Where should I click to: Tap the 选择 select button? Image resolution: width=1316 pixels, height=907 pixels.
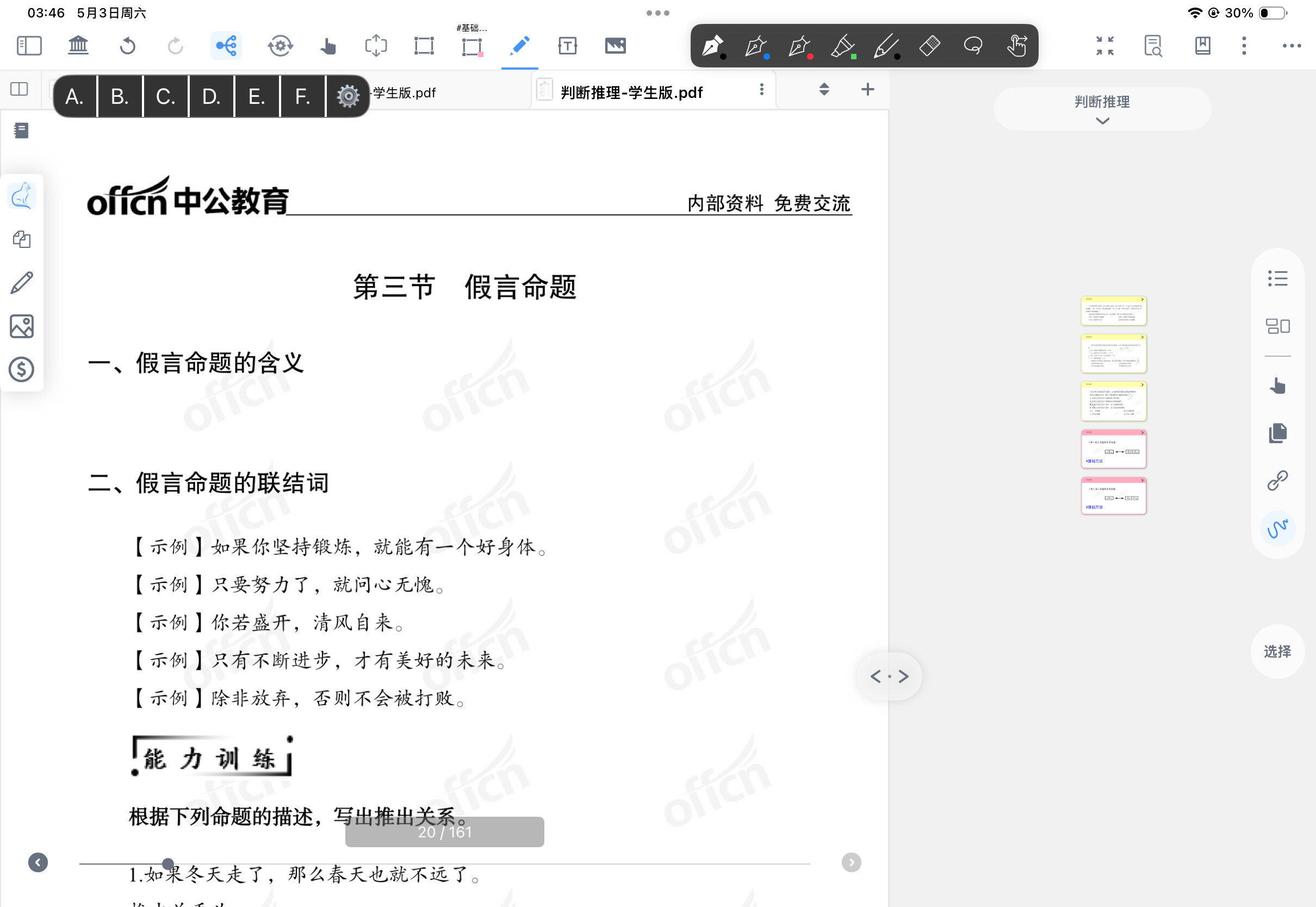[x=1277, y=651]
